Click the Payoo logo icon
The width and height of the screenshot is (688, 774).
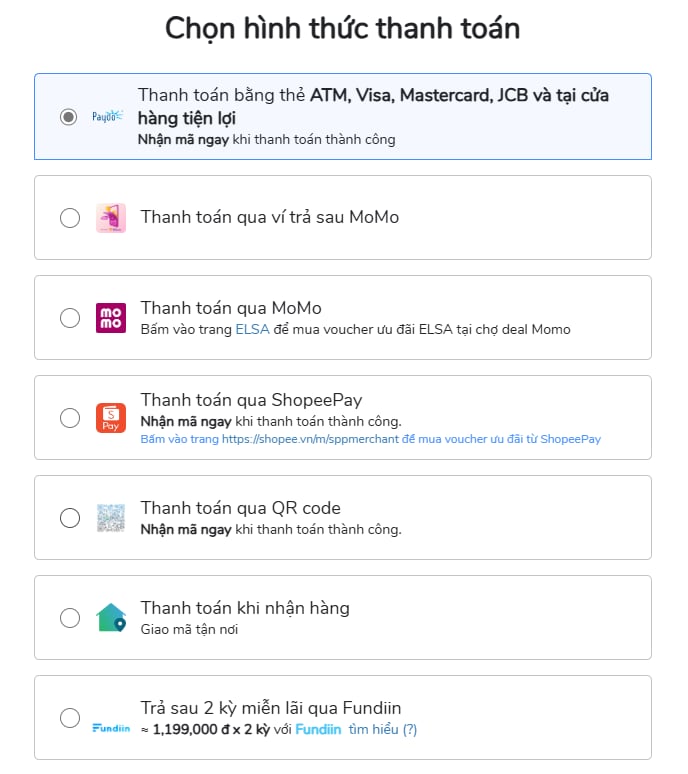tap(108, 117)
